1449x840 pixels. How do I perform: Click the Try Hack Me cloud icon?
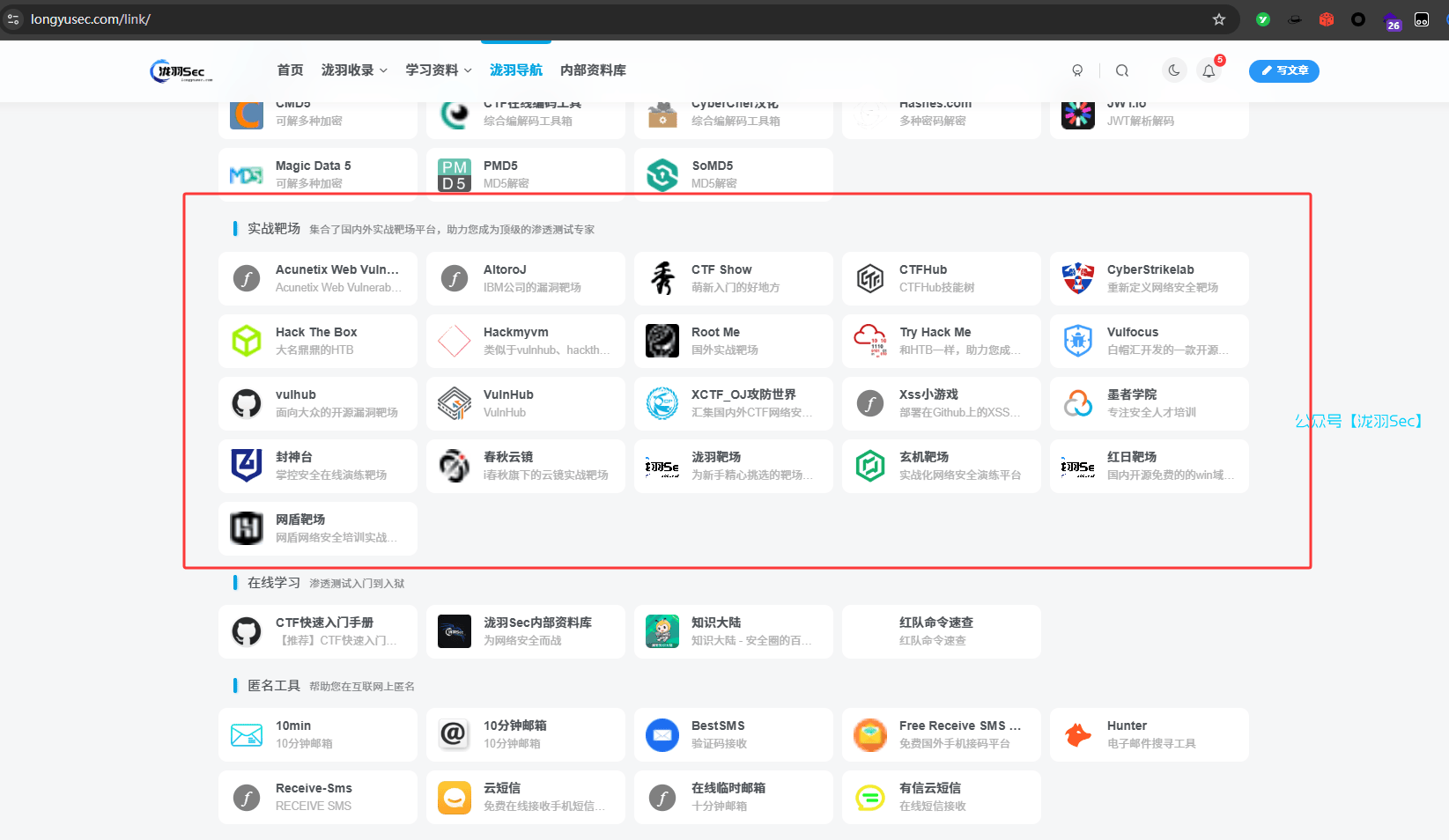click(x=870, y=342)
